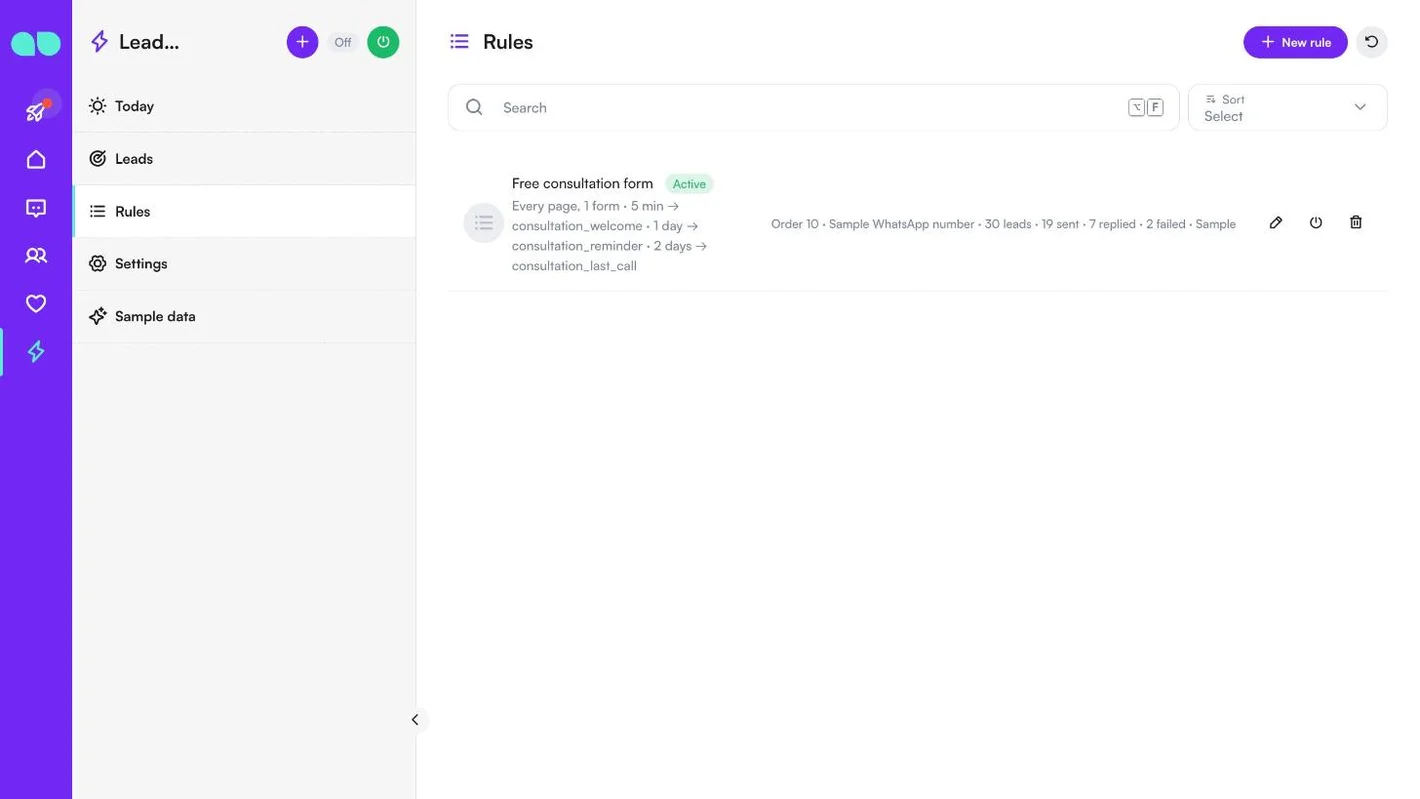
Task: Click the rule's round list icon
Action: (483, 223)
